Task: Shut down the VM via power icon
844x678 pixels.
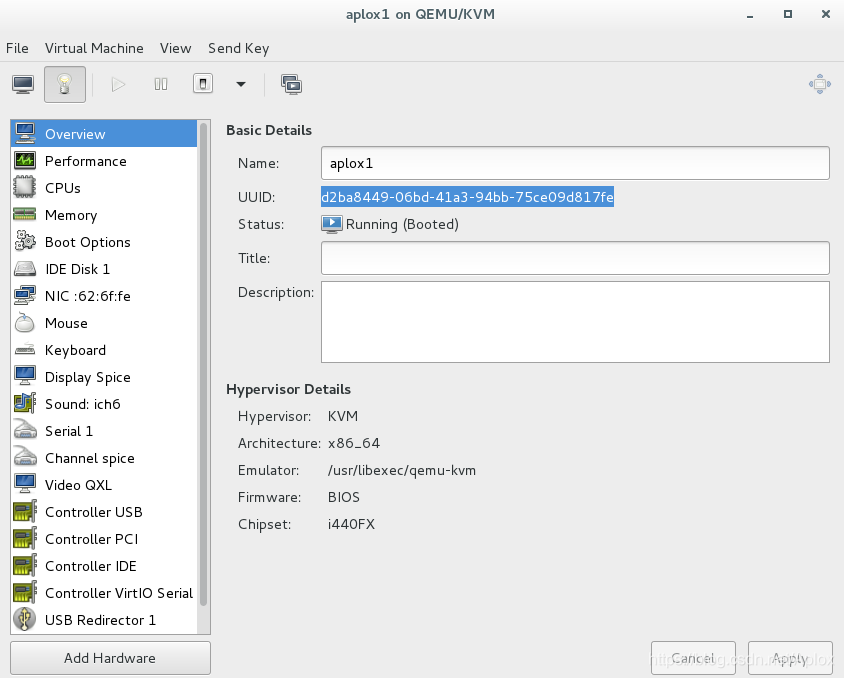Action: [x=203, y=84]
